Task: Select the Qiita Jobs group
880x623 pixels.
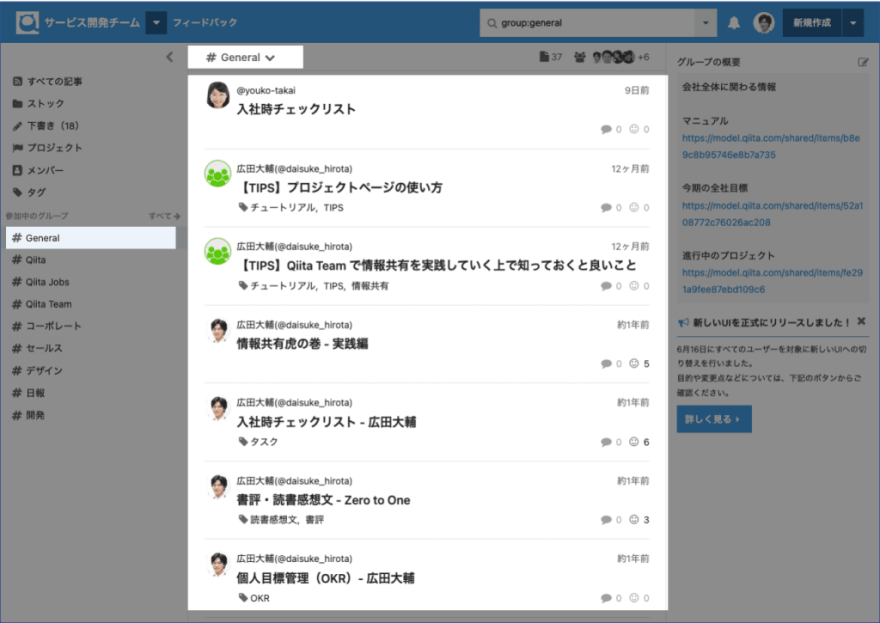Action: [41, 282]
